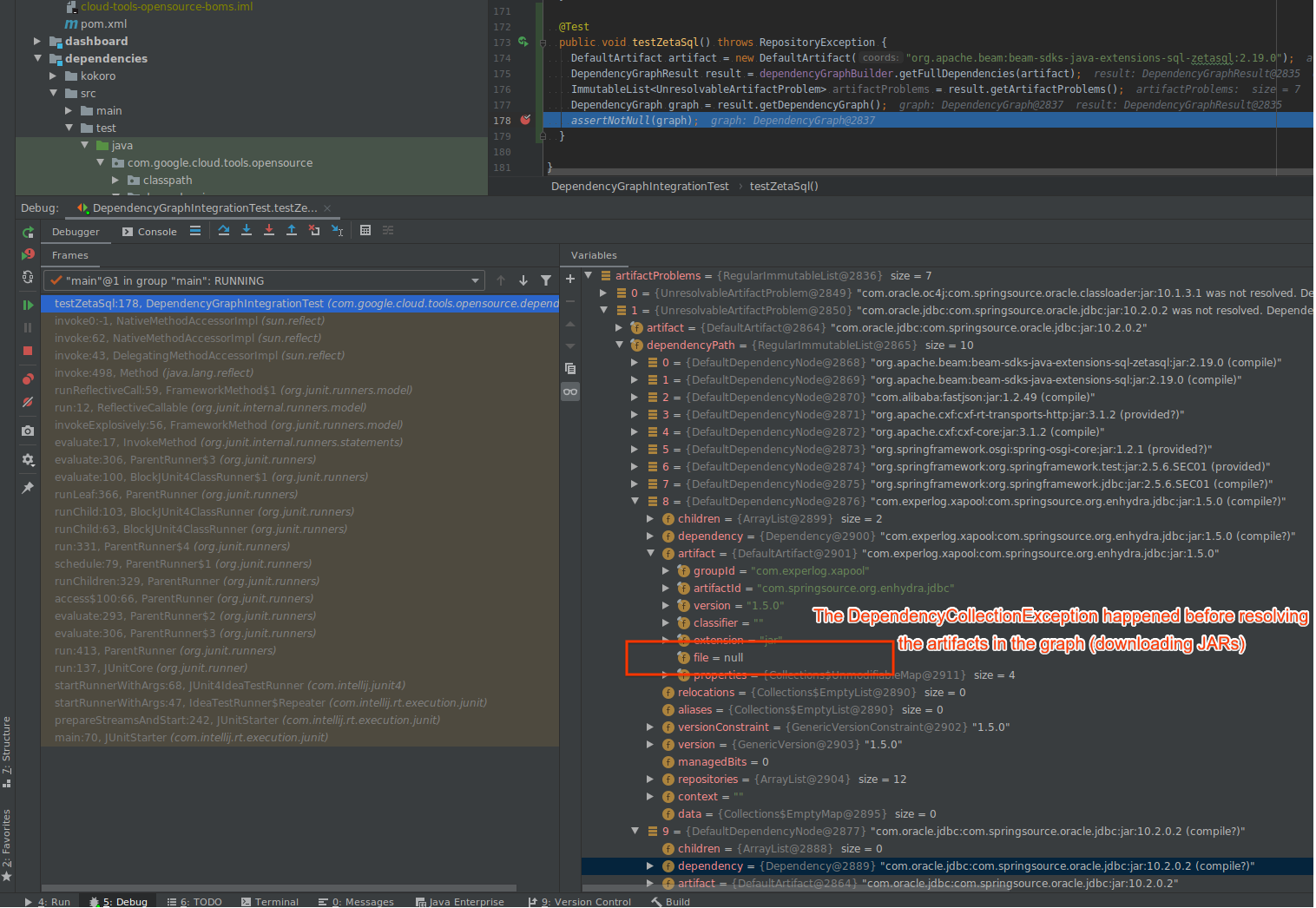This screenshot has height=908, width=1316.
Task: Open the "main"@1 thread dropdown
Action: coord(475,280)
